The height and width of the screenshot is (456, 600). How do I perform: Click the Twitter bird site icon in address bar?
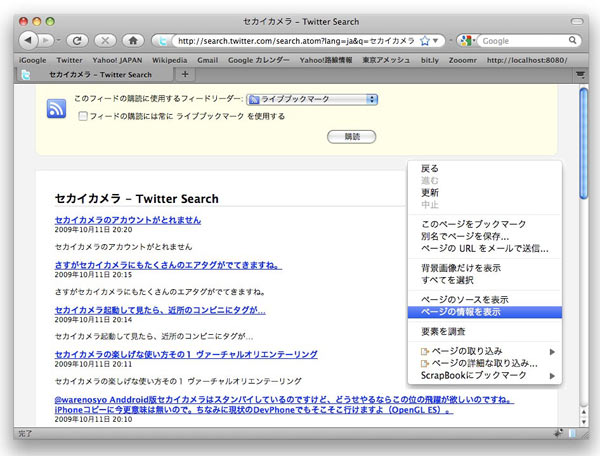[x=163, y=41]
